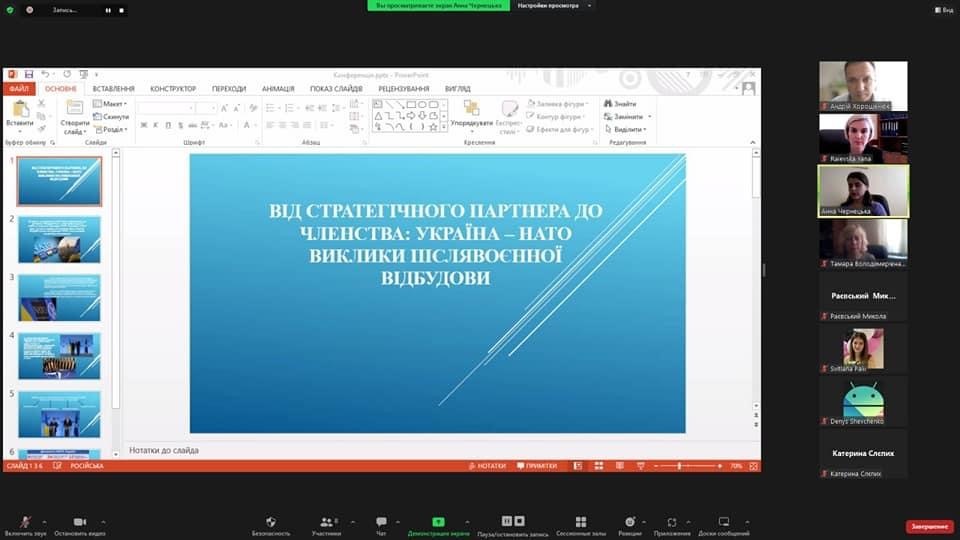Viewport: 960px width, 540px height.
Task: Expand the Виділити select dropdown
Action: click(628, 129)
